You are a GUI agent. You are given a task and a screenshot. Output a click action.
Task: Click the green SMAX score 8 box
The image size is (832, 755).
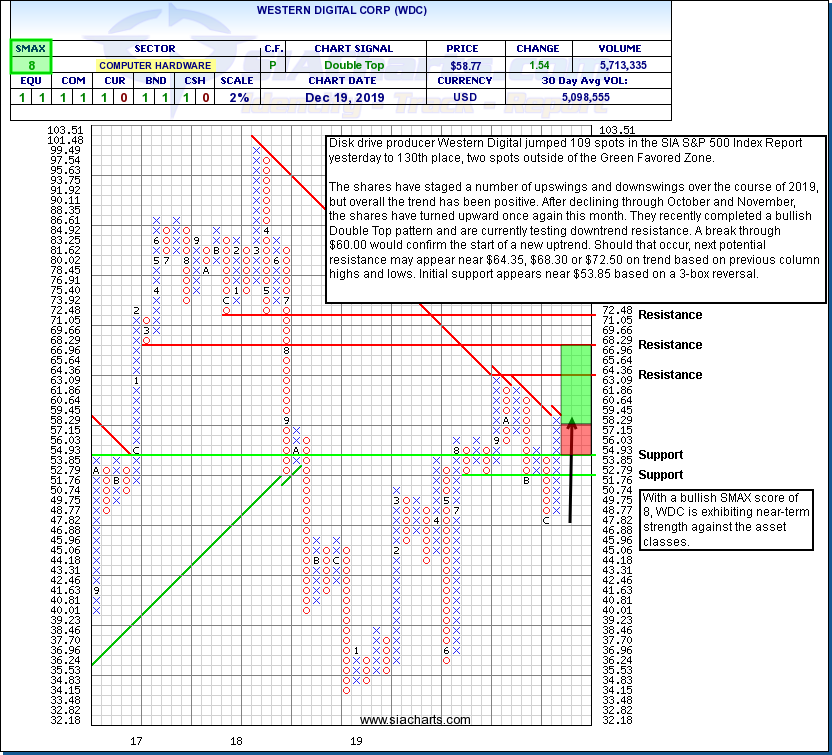click(29, 64)
